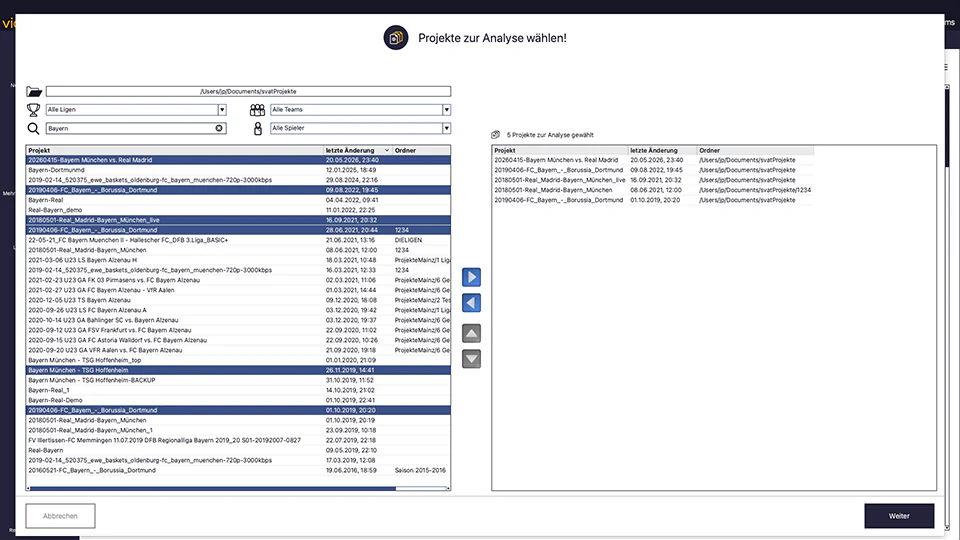Viewport: 960px width, 540px height.
Task: Sort left list by Ordner column
Action: tap(421, 150)
